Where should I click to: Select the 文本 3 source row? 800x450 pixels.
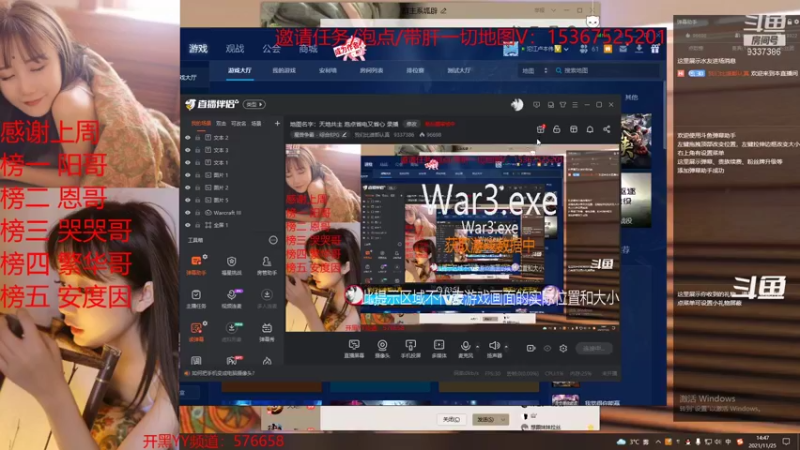click(232, 150)
